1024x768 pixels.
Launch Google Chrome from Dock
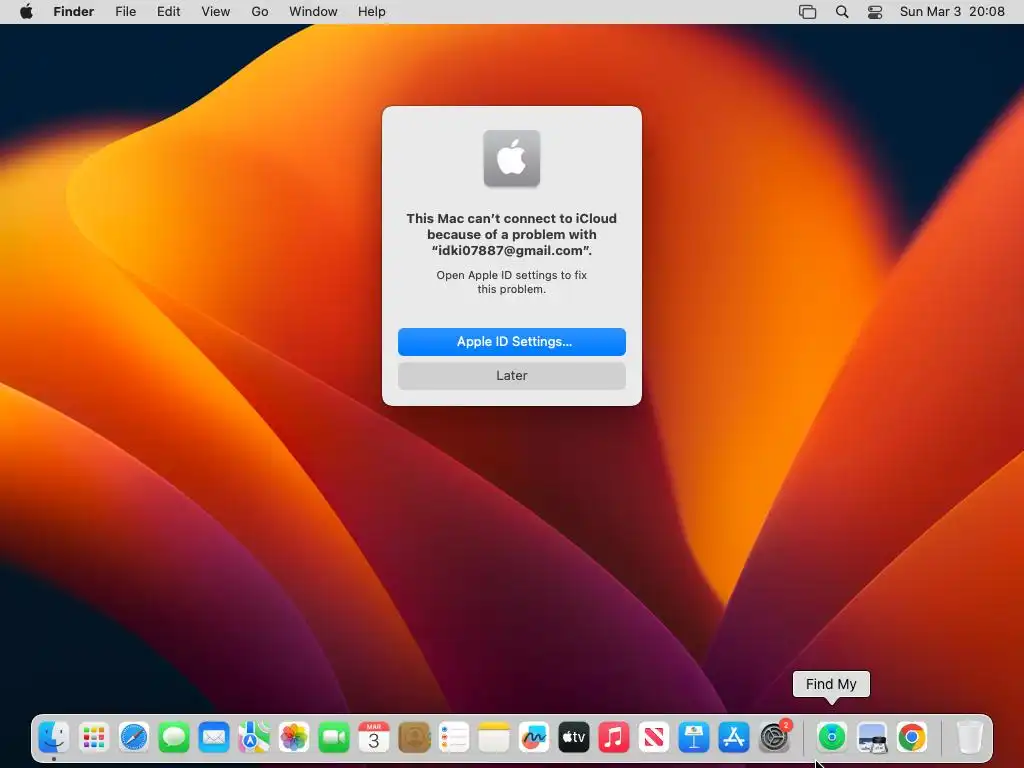(x=912, y=737)
